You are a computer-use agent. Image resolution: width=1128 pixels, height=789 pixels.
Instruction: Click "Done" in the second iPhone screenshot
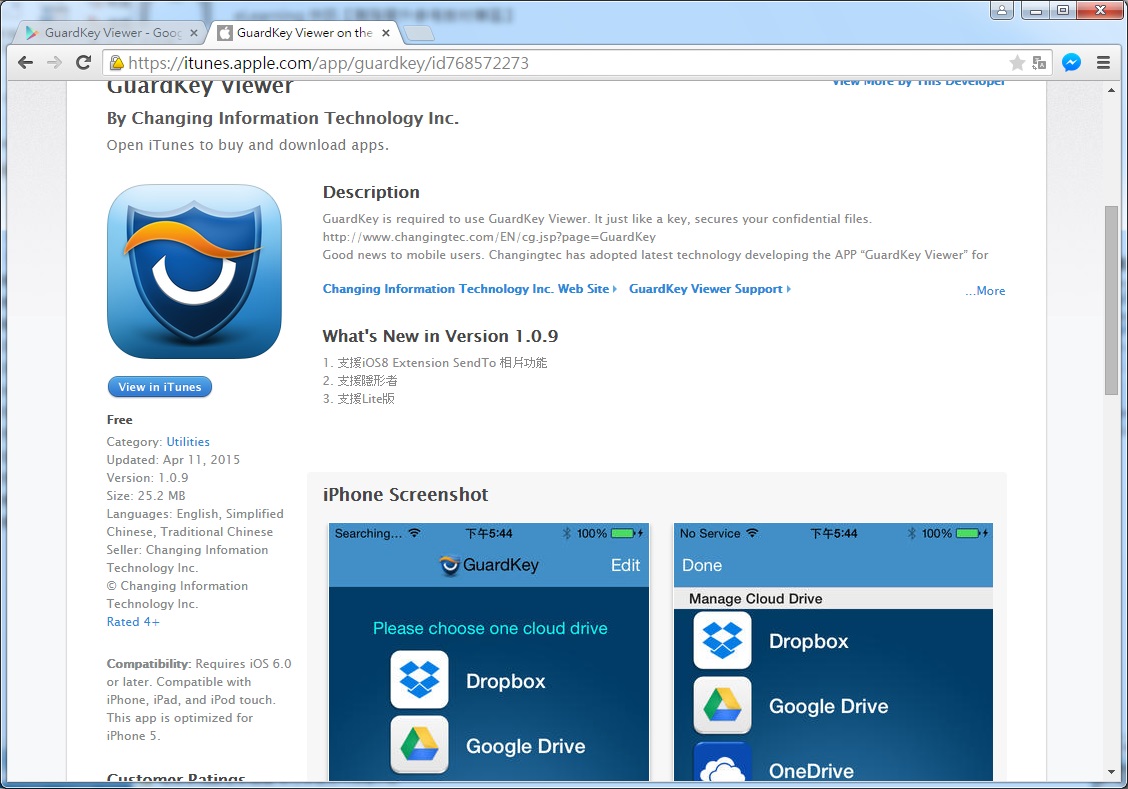tap(702, 565)
